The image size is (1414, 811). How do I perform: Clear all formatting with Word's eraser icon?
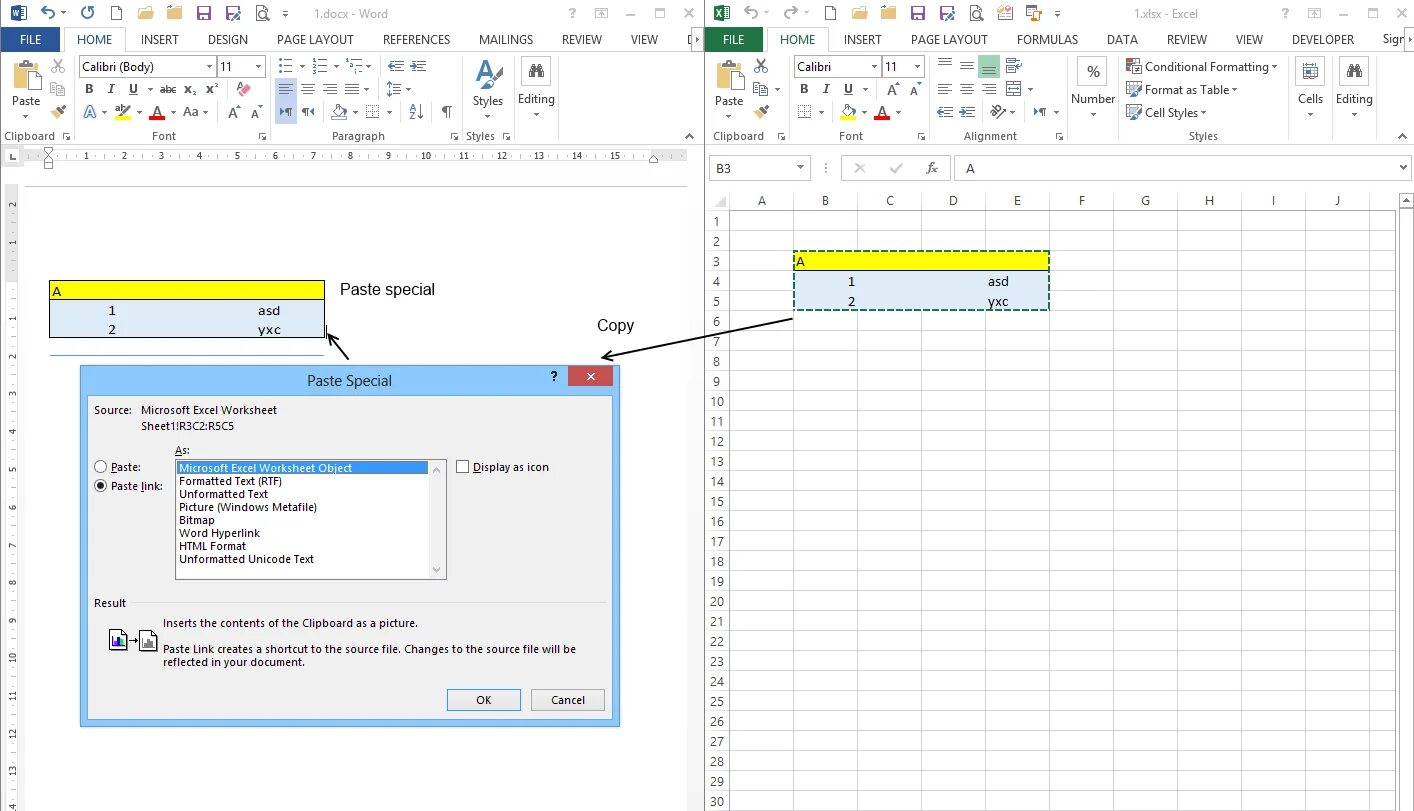pos(243,89)
